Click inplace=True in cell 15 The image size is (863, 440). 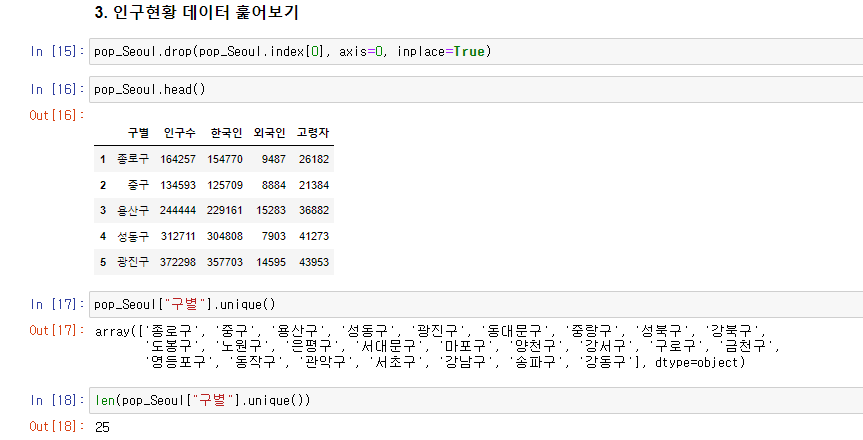[440, 52]
